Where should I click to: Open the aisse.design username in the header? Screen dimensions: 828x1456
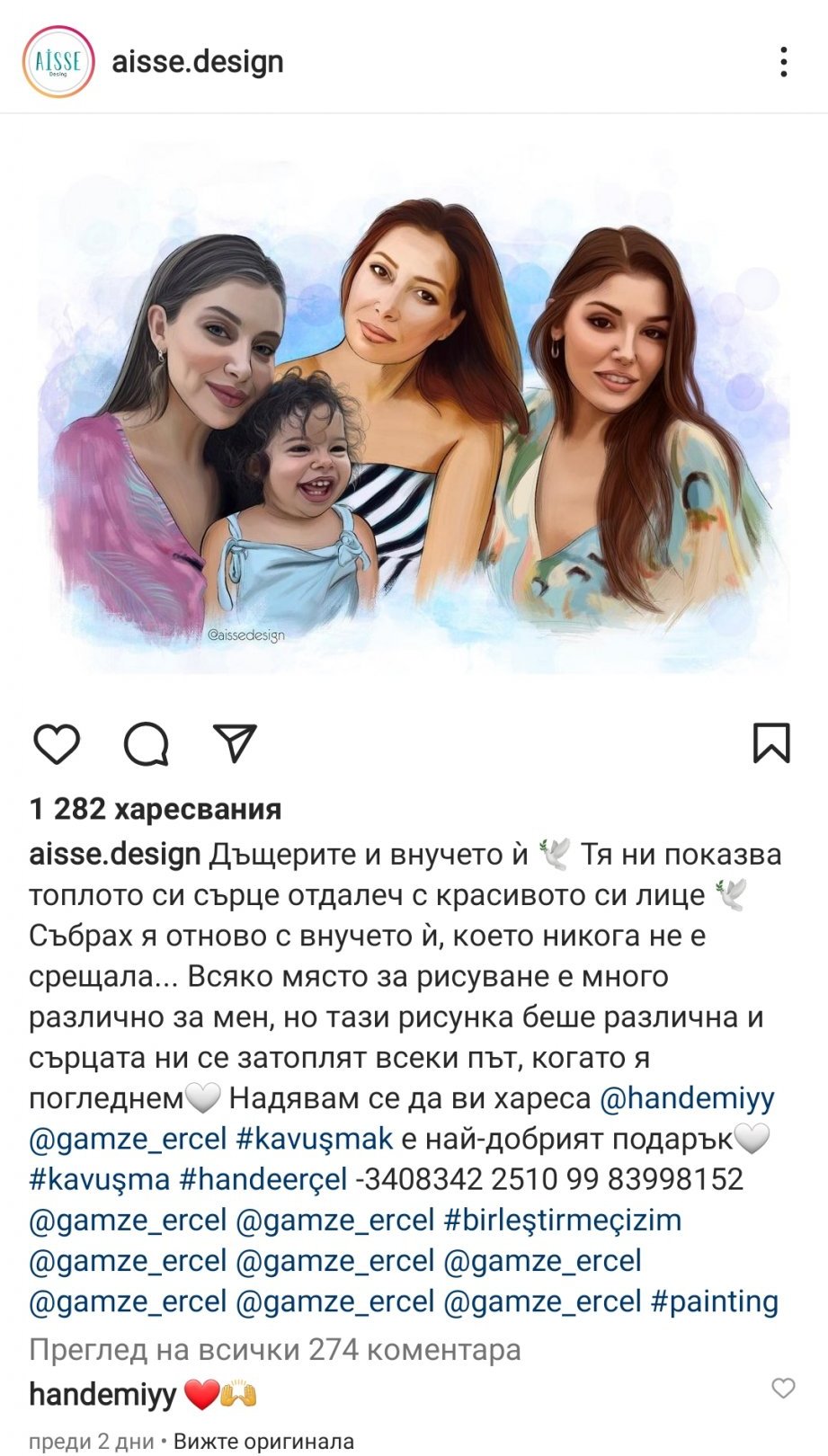point(198,62)
